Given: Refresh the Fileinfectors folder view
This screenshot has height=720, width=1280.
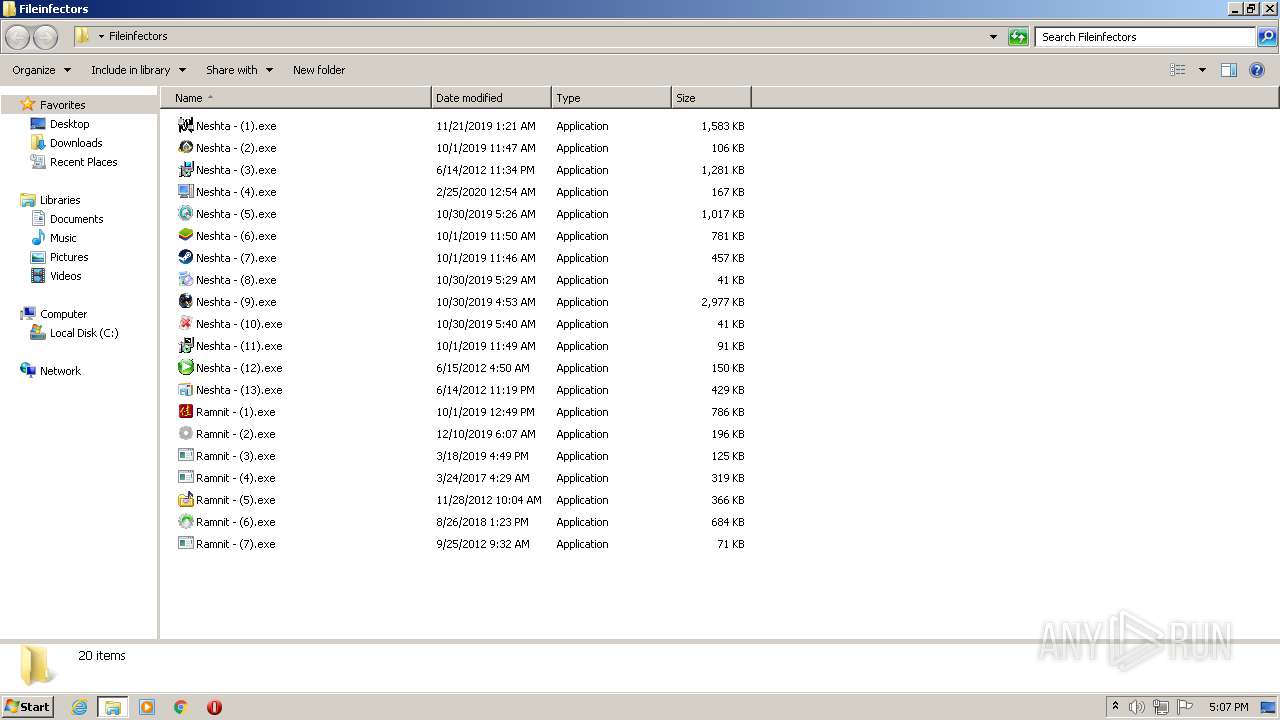Looking at the screenshot, I should tap(1018, 37).
